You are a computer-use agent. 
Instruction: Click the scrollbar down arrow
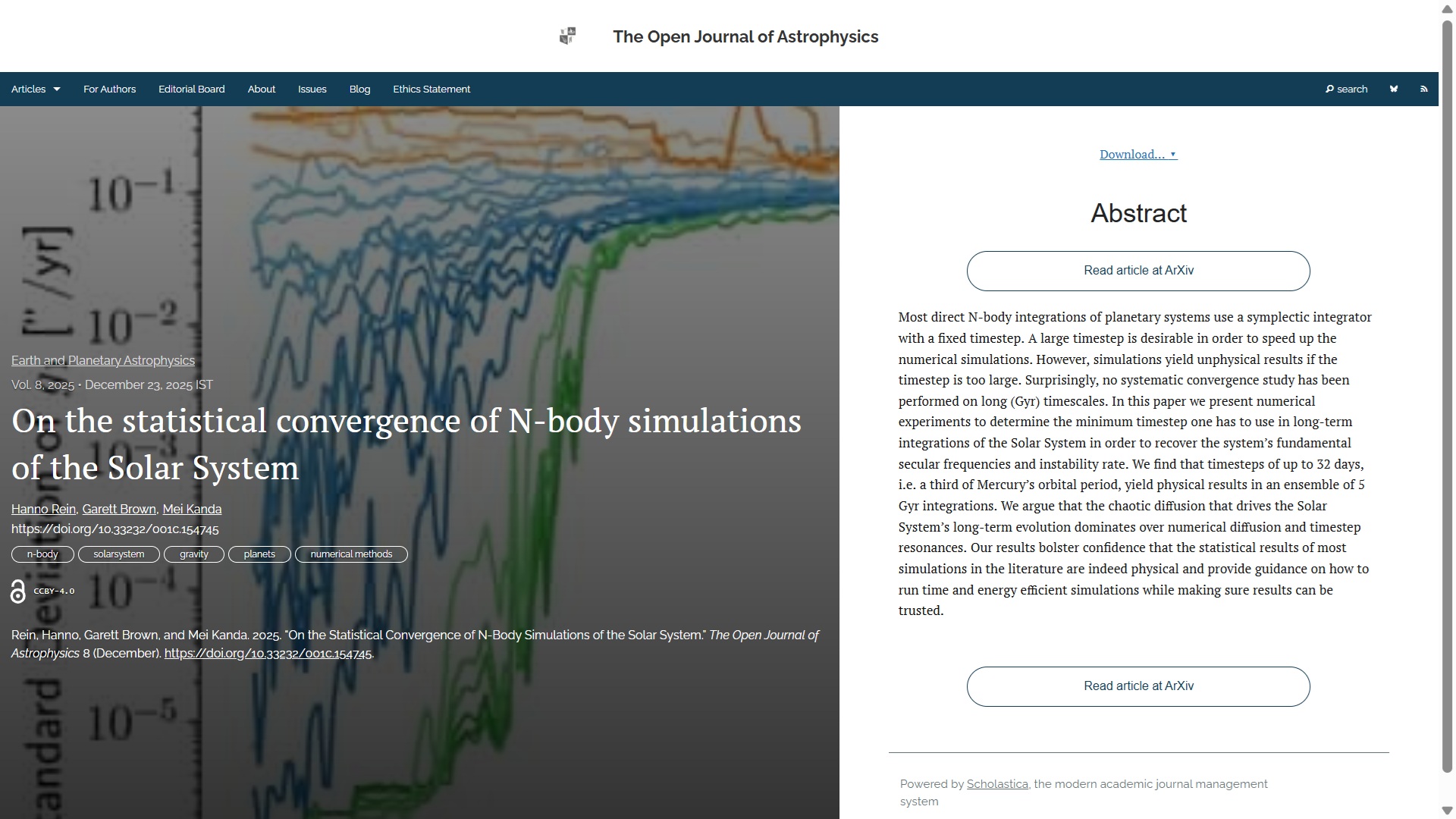click(1447, 811)
